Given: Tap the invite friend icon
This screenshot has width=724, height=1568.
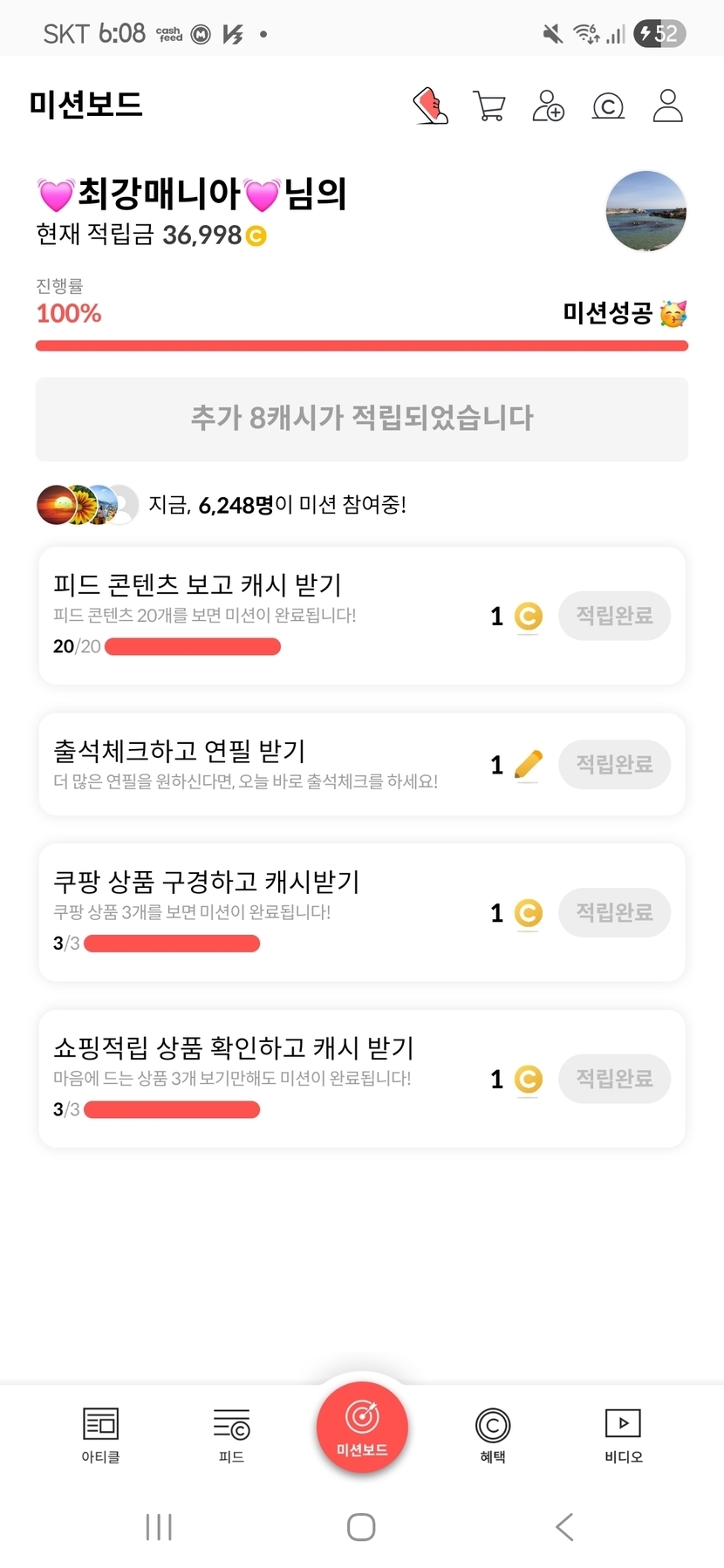Looking at the screenshot, I should 548,106.
